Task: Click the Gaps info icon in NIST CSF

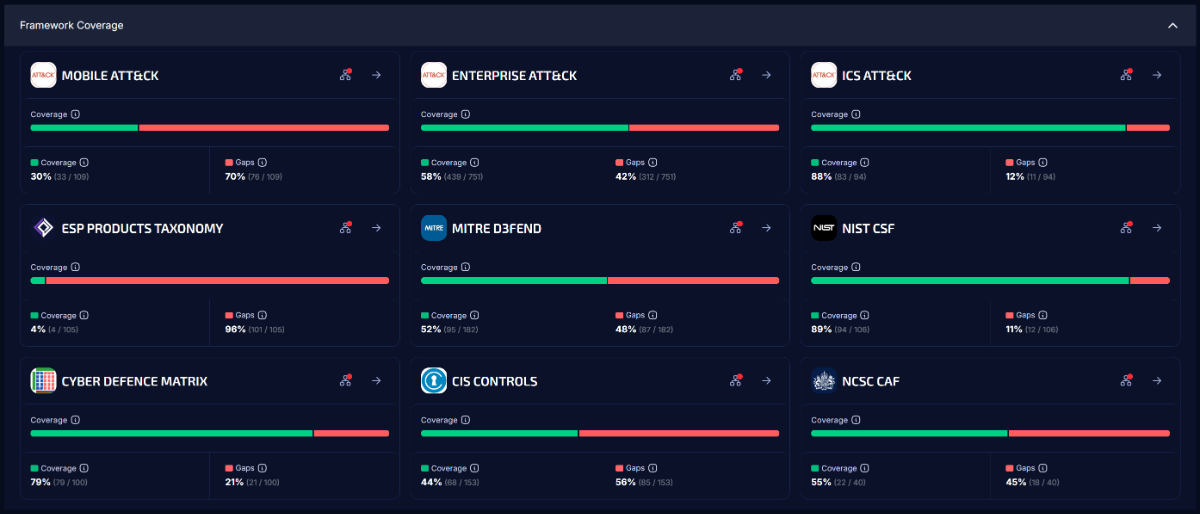Action: 1042,315
